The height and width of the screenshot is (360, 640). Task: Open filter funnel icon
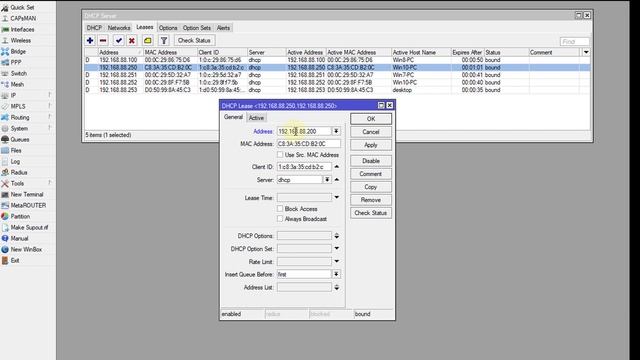164,40
